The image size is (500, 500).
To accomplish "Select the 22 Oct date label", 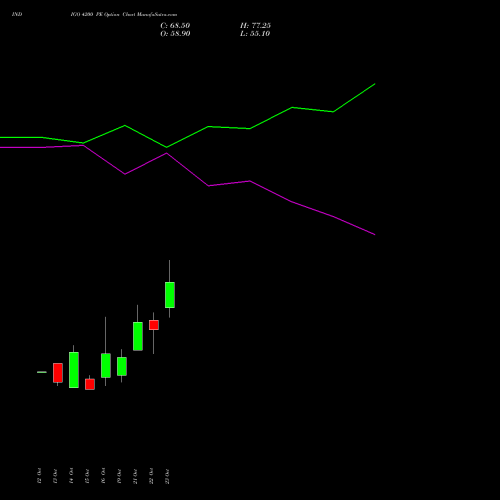I will click(x=151, y=476).
